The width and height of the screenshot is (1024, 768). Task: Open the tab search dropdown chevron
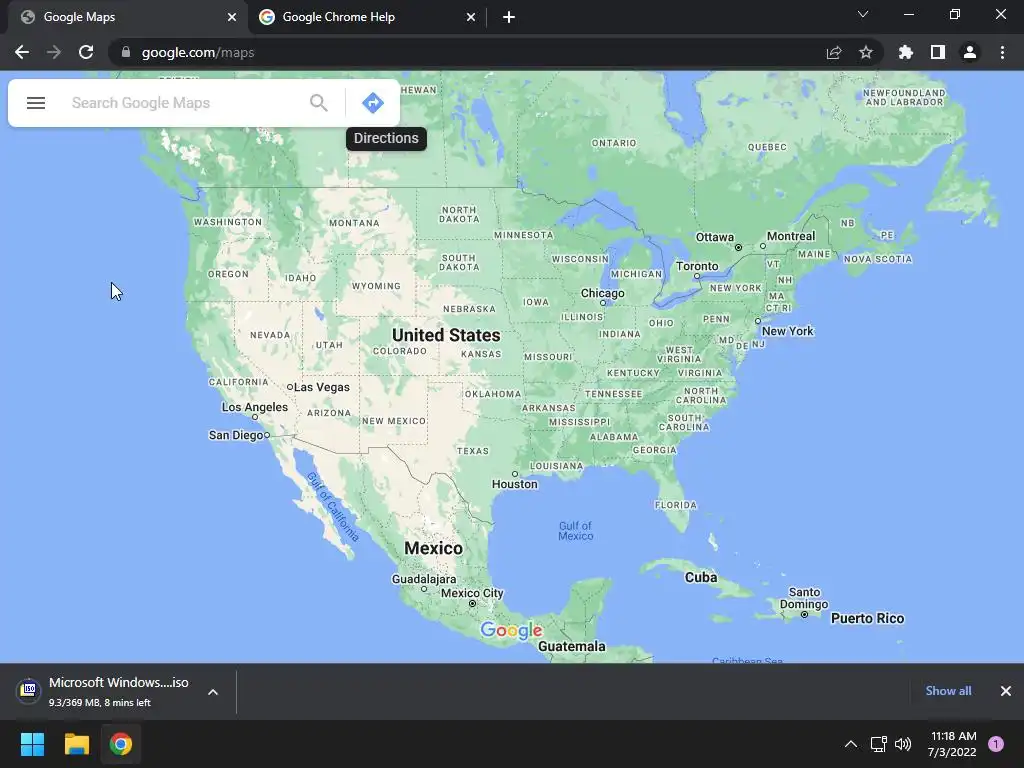(863, 14)
